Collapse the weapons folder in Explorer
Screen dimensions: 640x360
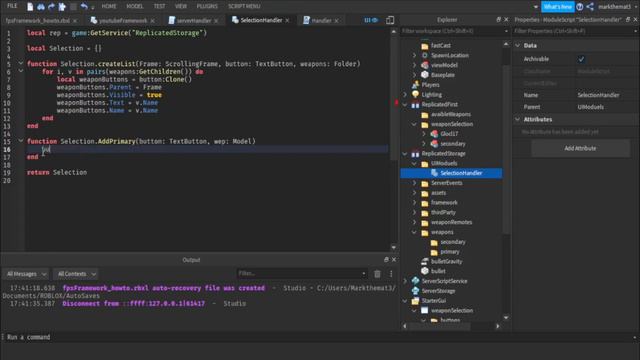pos(415,232)
